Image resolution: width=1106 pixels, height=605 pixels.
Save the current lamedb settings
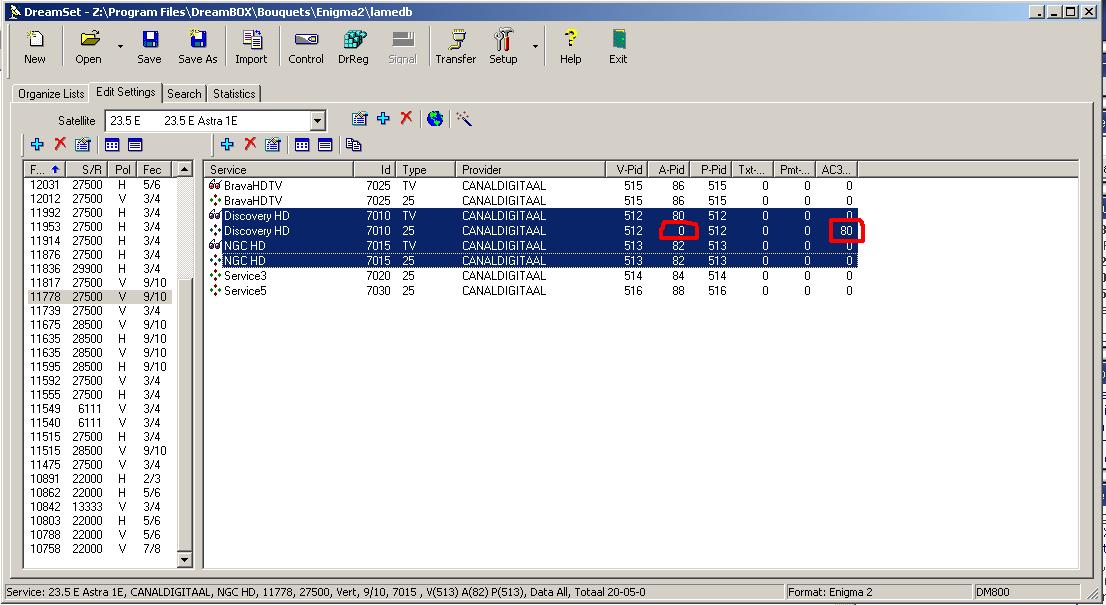pyautogui.click(x=150, y=47)
